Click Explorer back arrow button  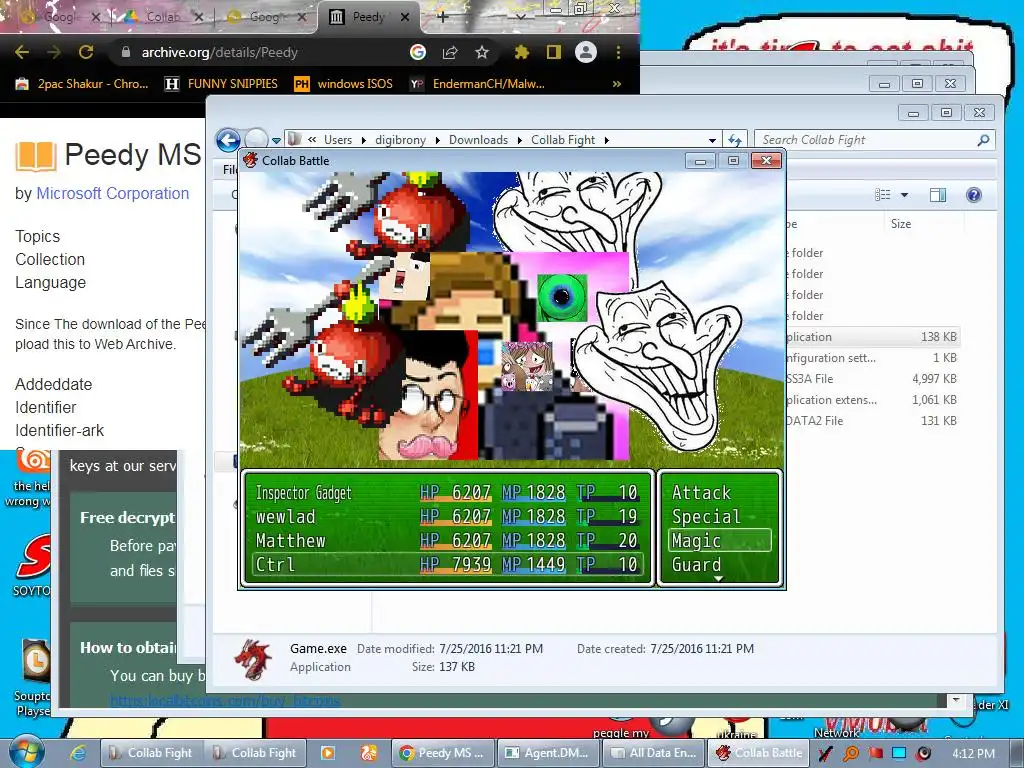click(x=228, y=140)
